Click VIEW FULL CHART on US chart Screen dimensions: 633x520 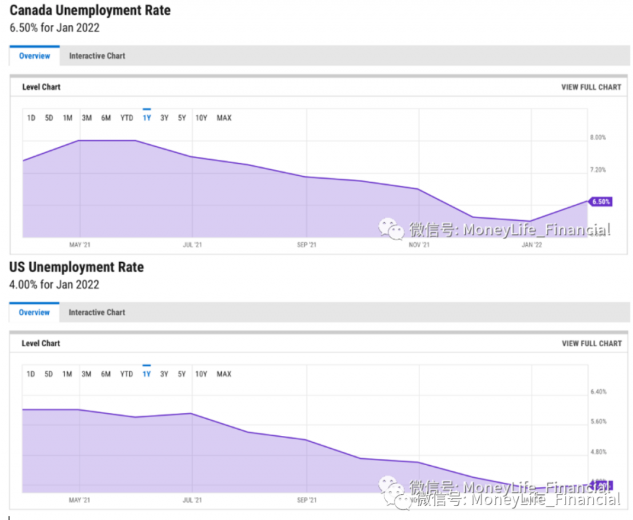[591, 343]
